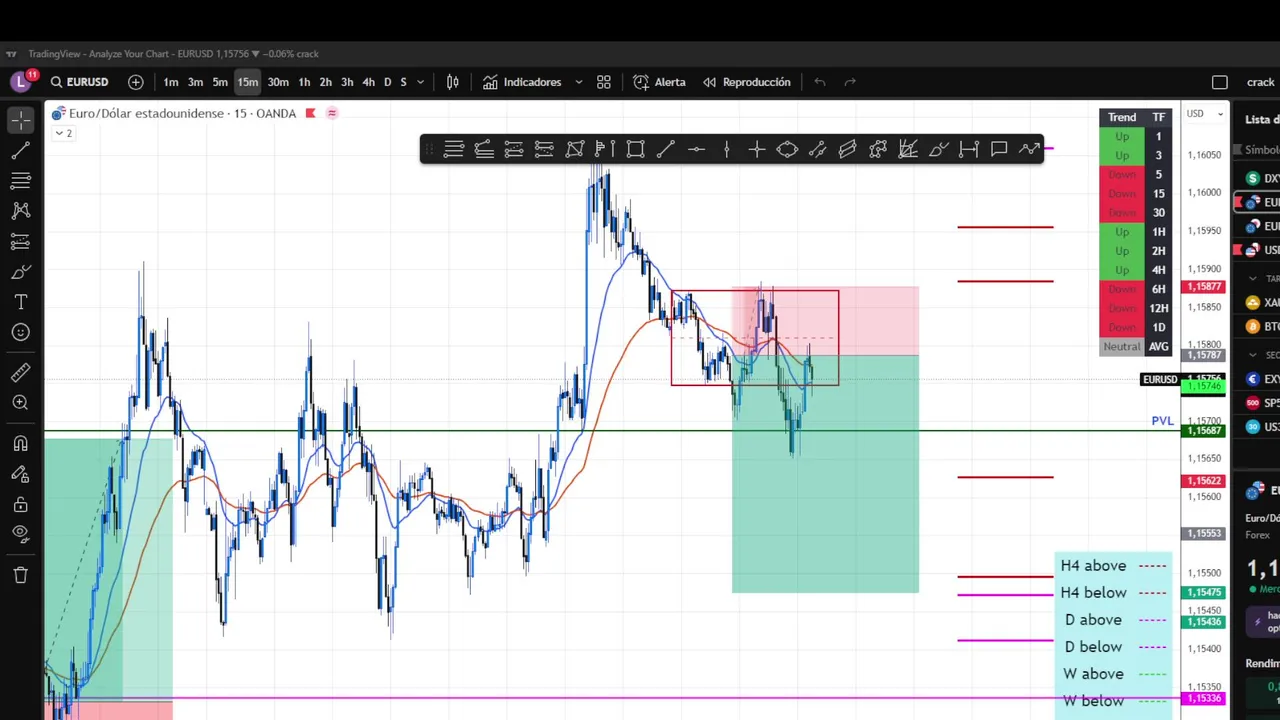Select the Text tool

(20, 302)
